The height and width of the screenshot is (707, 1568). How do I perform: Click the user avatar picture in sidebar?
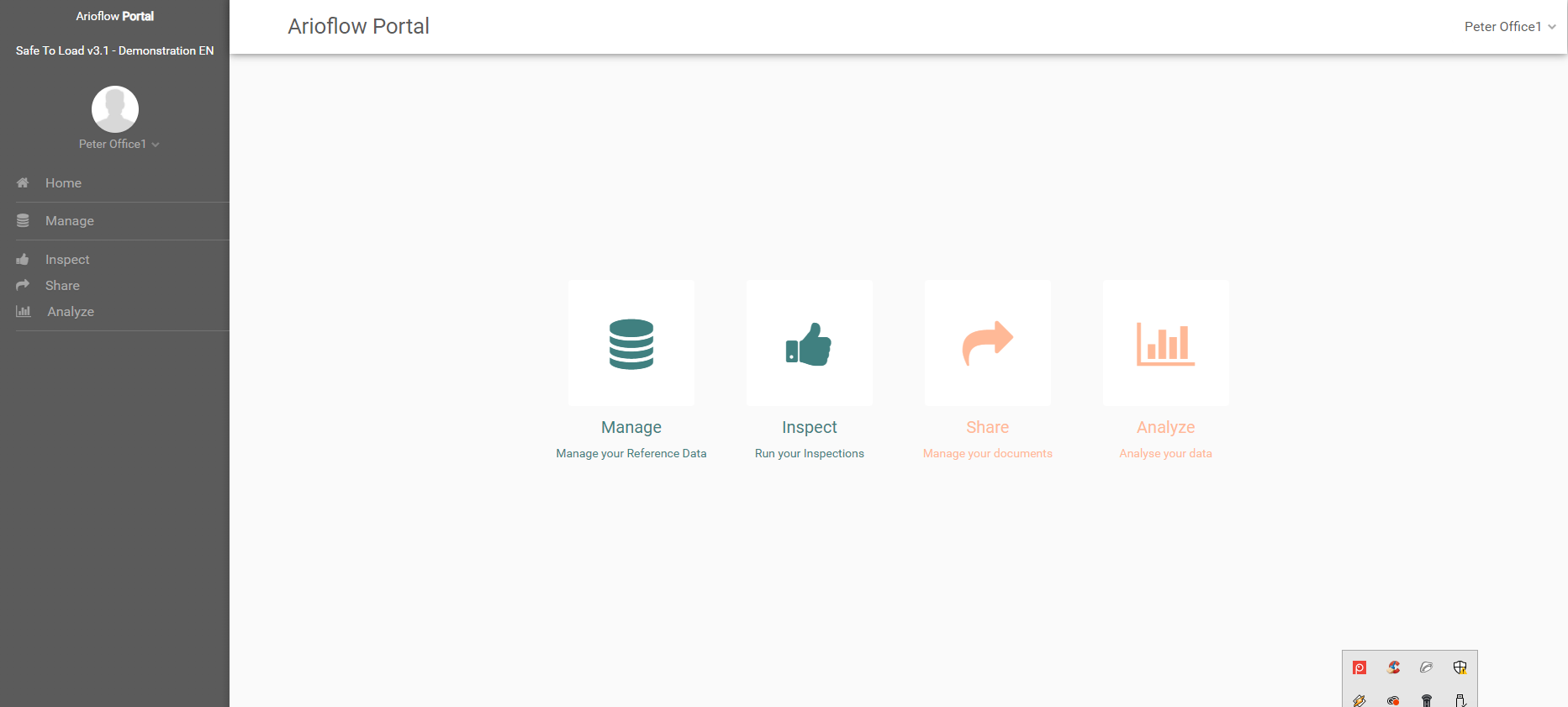pyautogui.click(x=115, y=109)
